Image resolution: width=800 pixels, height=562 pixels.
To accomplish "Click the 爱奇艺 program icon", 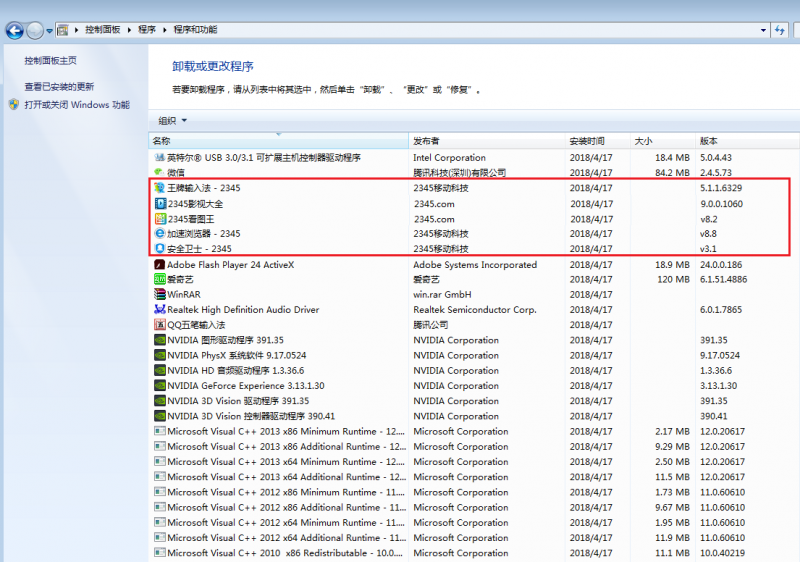I will pos(160,279).
